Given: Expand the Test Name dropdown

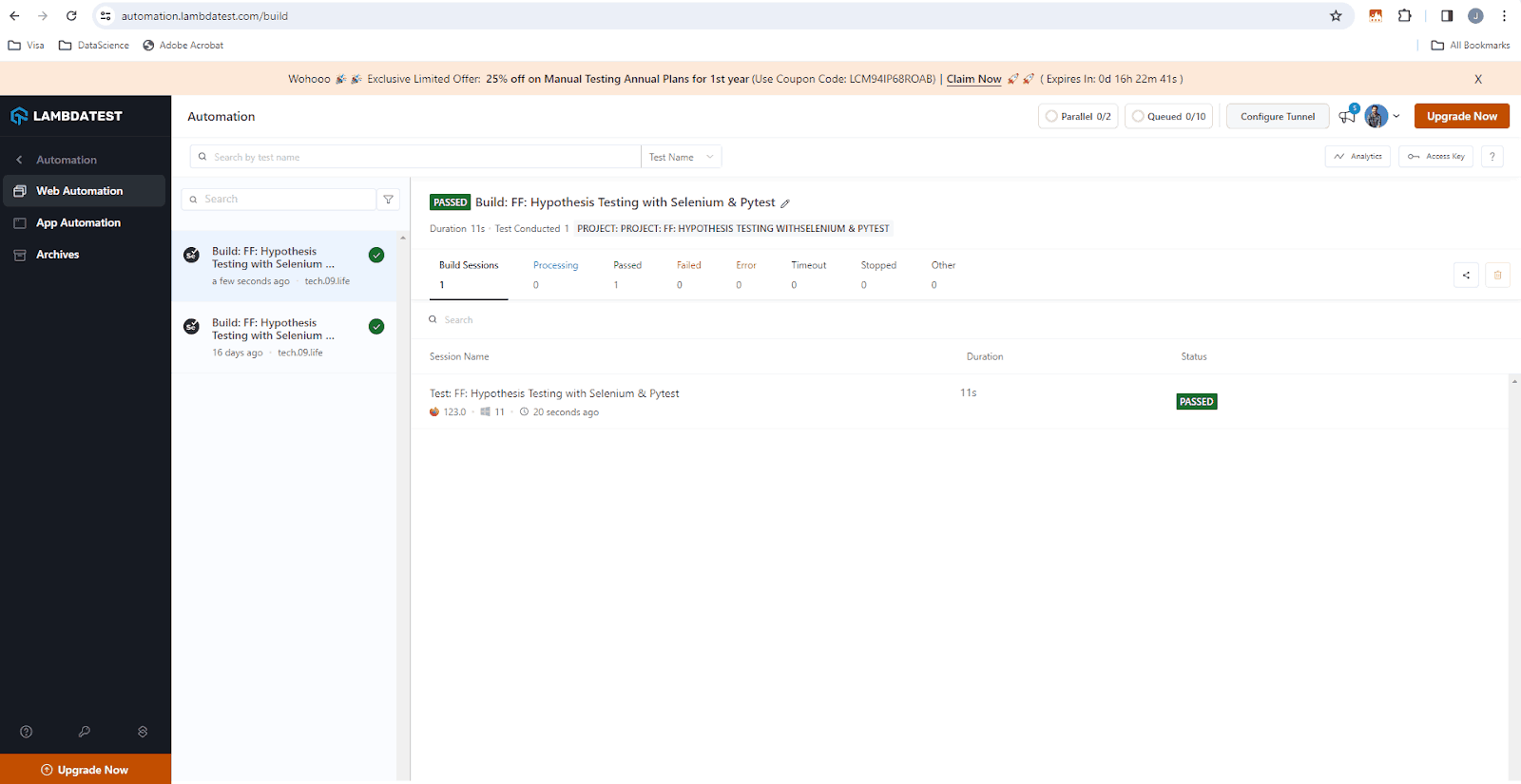Looking at the screenshot, I should coord(681,157).
